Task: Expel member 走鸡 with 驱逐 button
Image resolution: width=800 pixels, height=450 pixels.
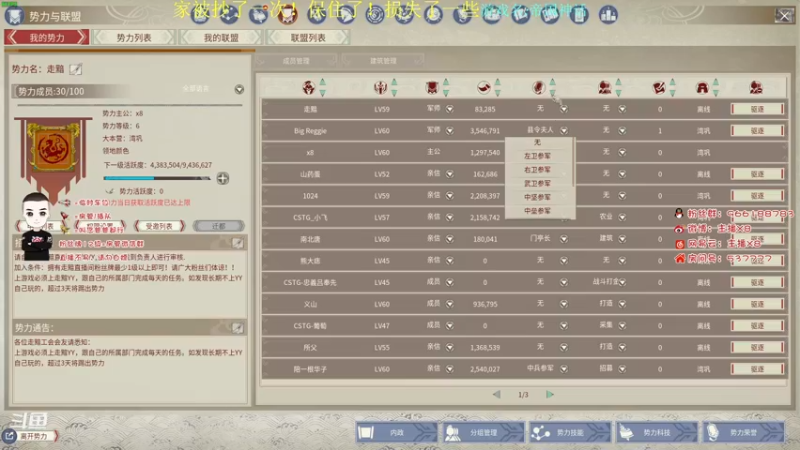Action: 757,109
